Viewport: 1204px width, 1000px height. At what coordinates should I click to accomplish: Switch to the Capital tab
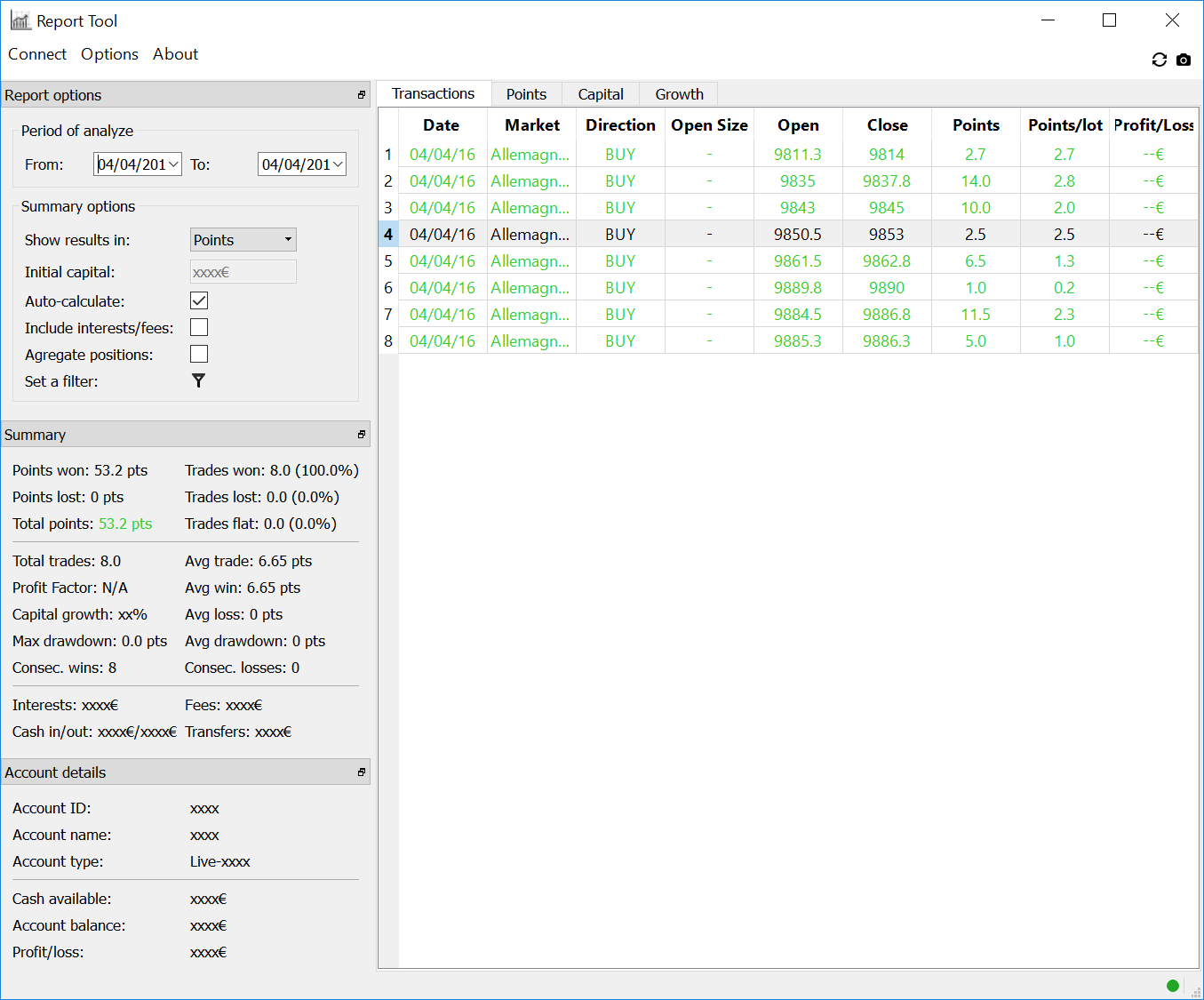pos(600,94)
